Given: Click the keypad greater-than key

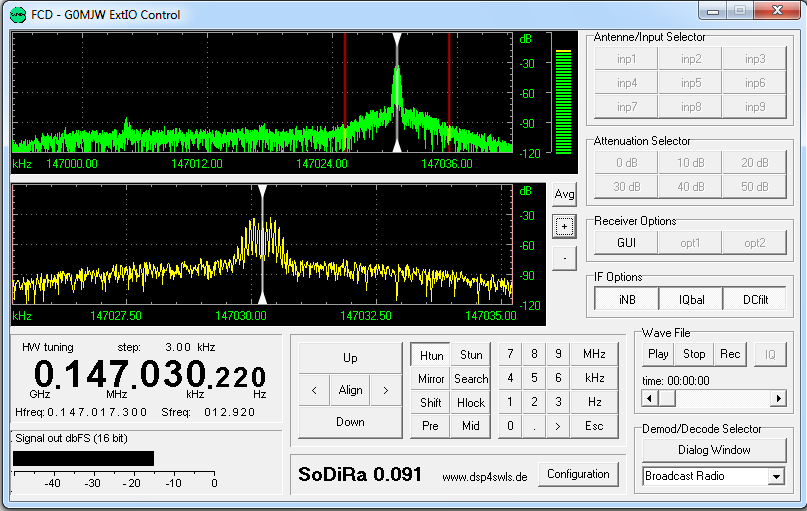Looking at the screenshot, I should (x=558, y=426).
